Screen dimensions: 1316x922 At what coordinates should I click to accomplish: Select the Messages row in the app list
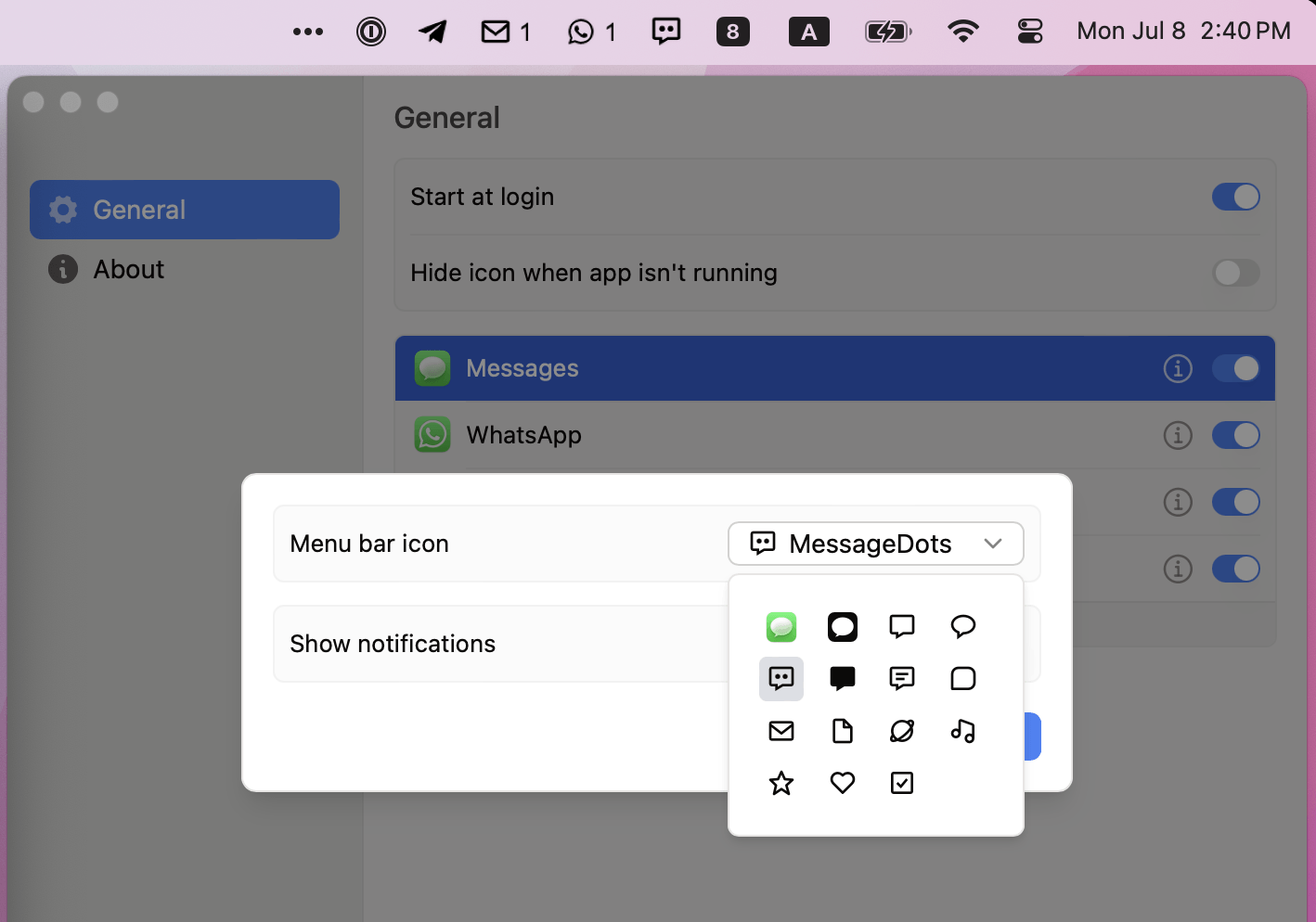(x=835, y=368)
